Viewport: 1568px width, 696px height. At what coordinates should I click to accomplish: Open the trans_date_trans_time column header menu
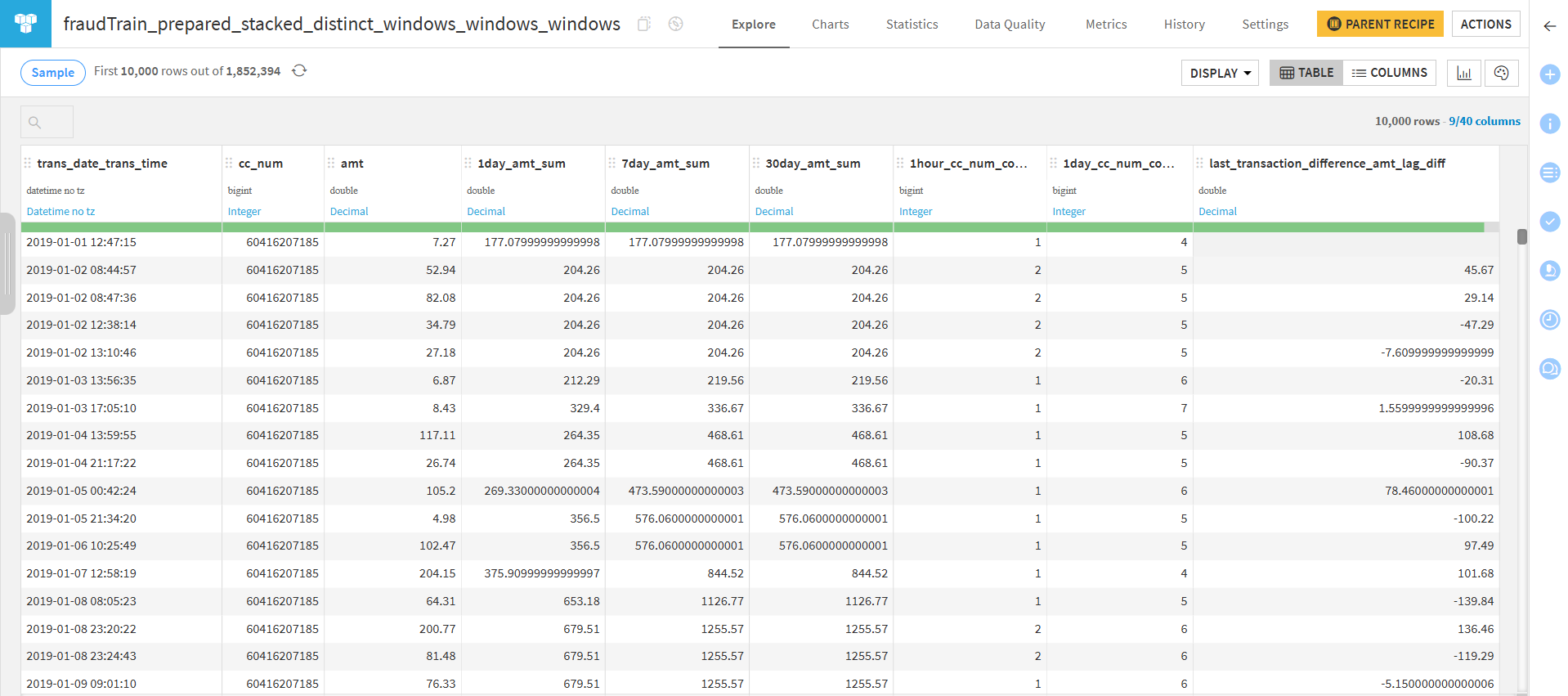(102, 164)
